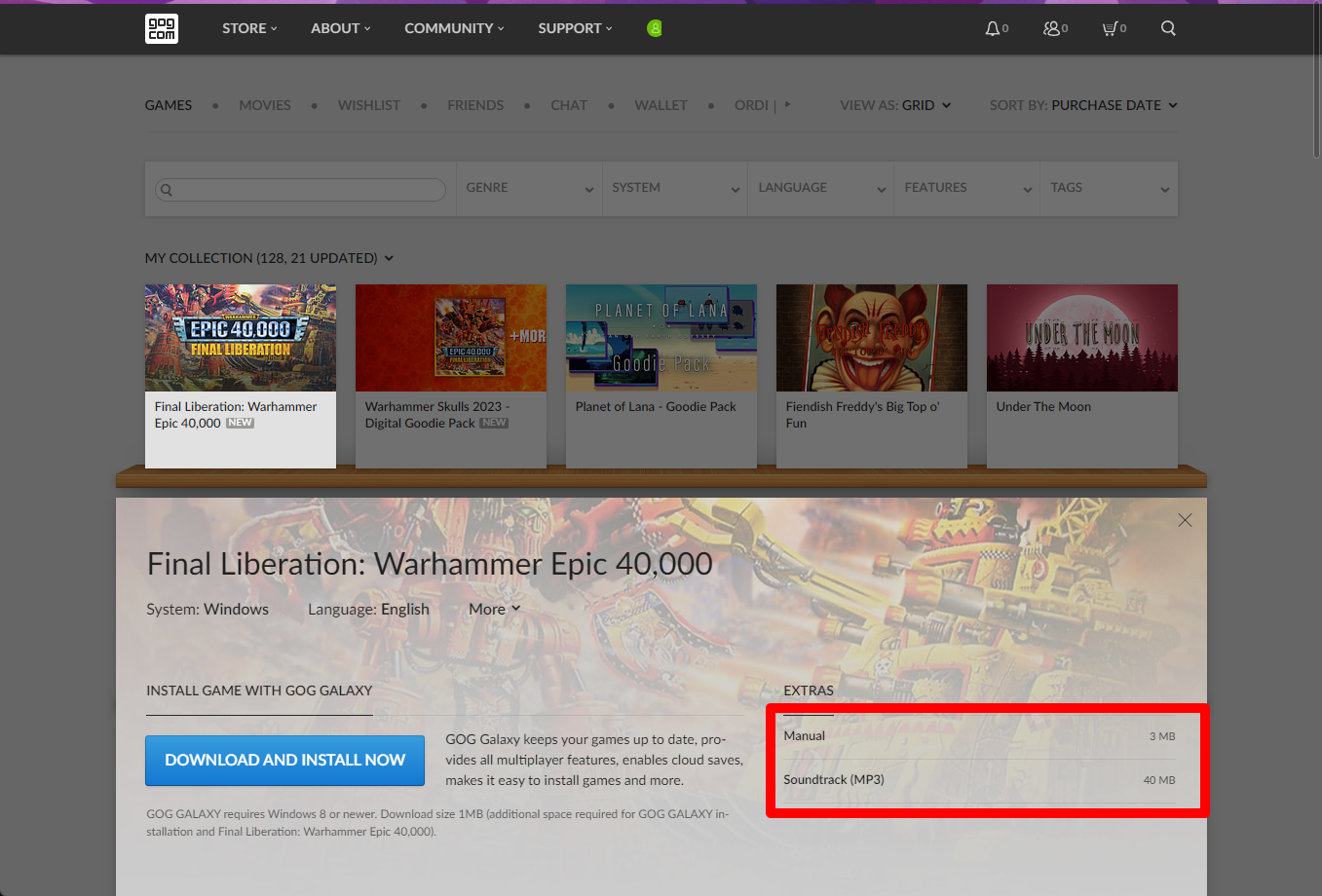This screenshot has height=896, width=1322.
Task: Click the collection search field
Action: point(301,189)
